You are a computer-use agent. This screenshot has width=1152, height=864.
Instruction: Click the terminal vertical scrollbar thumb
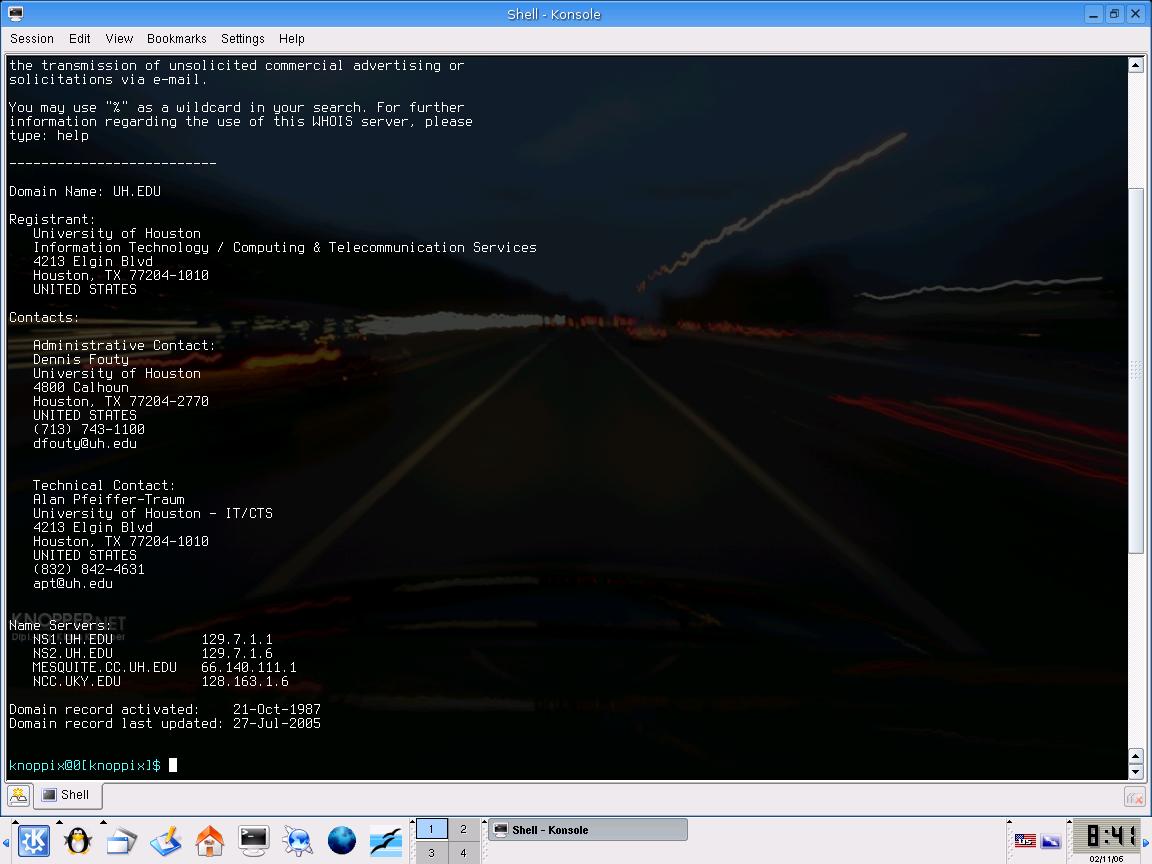(x=1136, y=371)
